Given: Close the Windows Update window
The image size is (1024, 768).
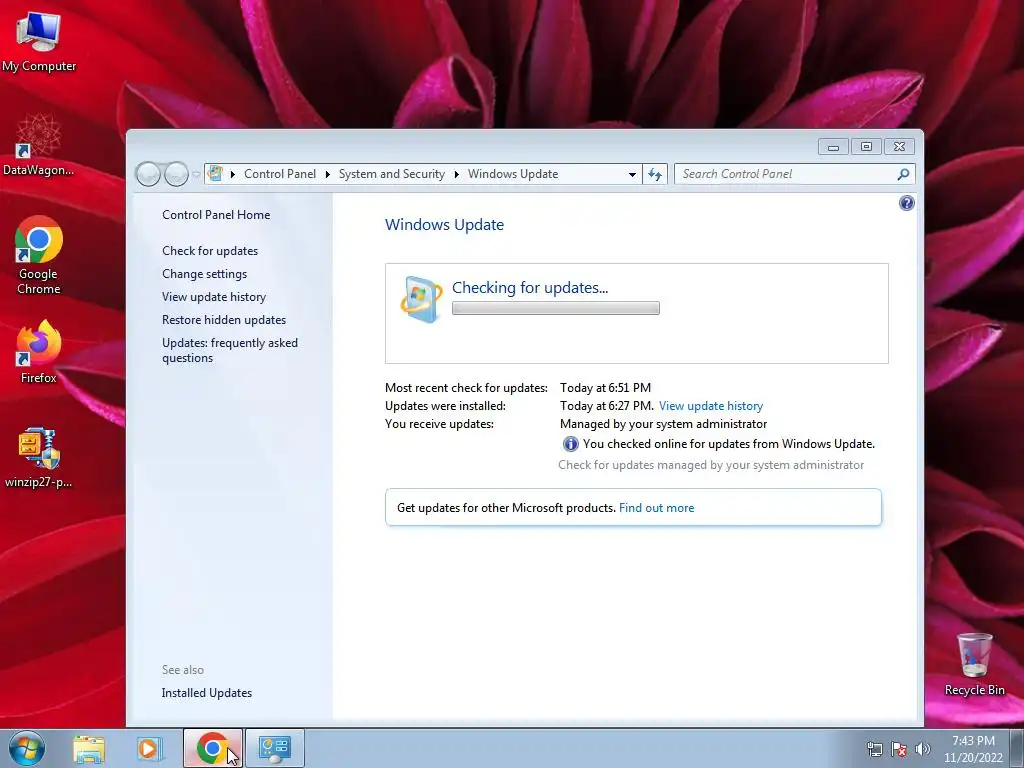Looking at the screenshot, I should click(899, 147).
